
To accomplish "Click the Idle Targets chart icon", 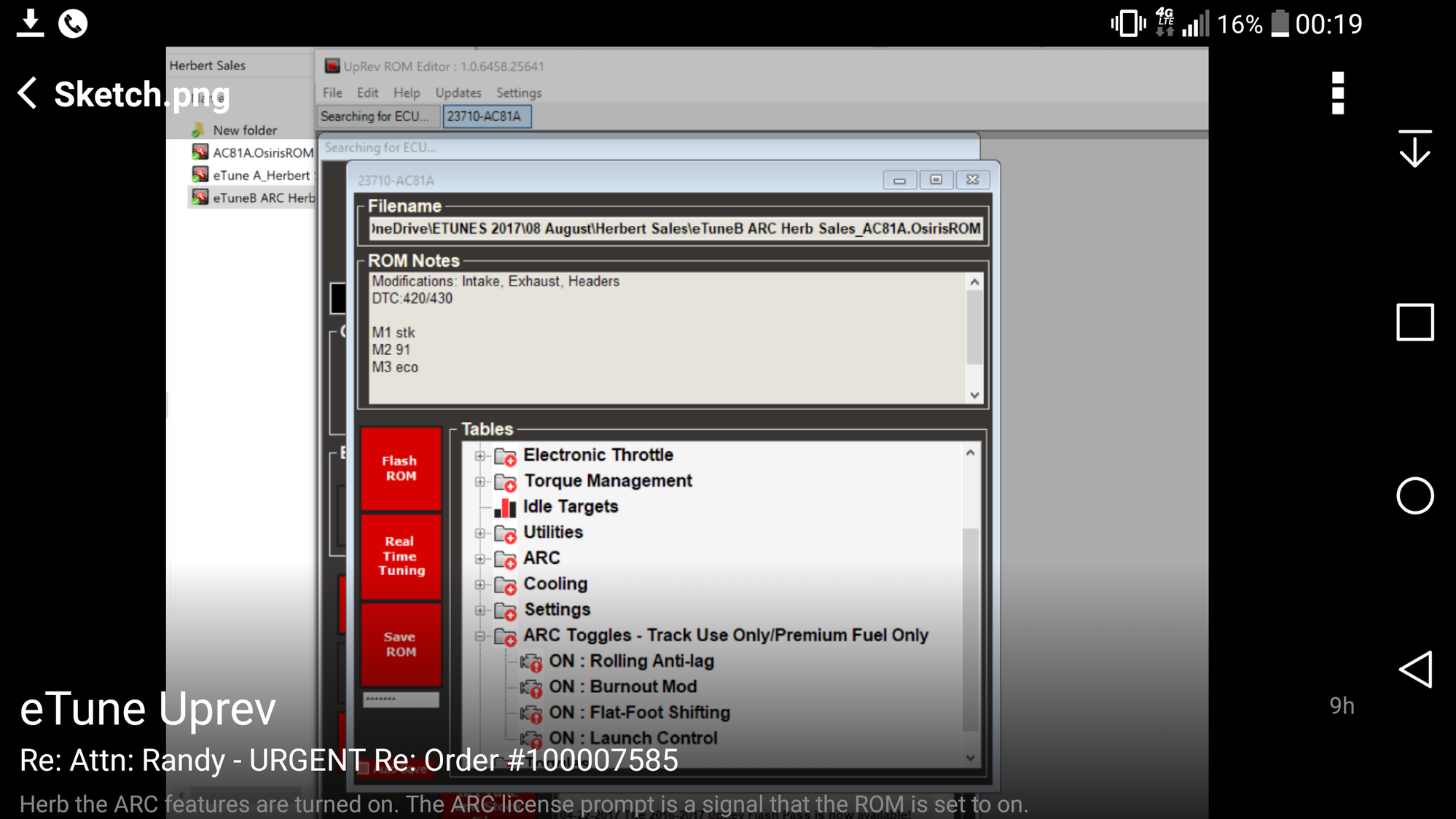I will click(x=505, y=507).
